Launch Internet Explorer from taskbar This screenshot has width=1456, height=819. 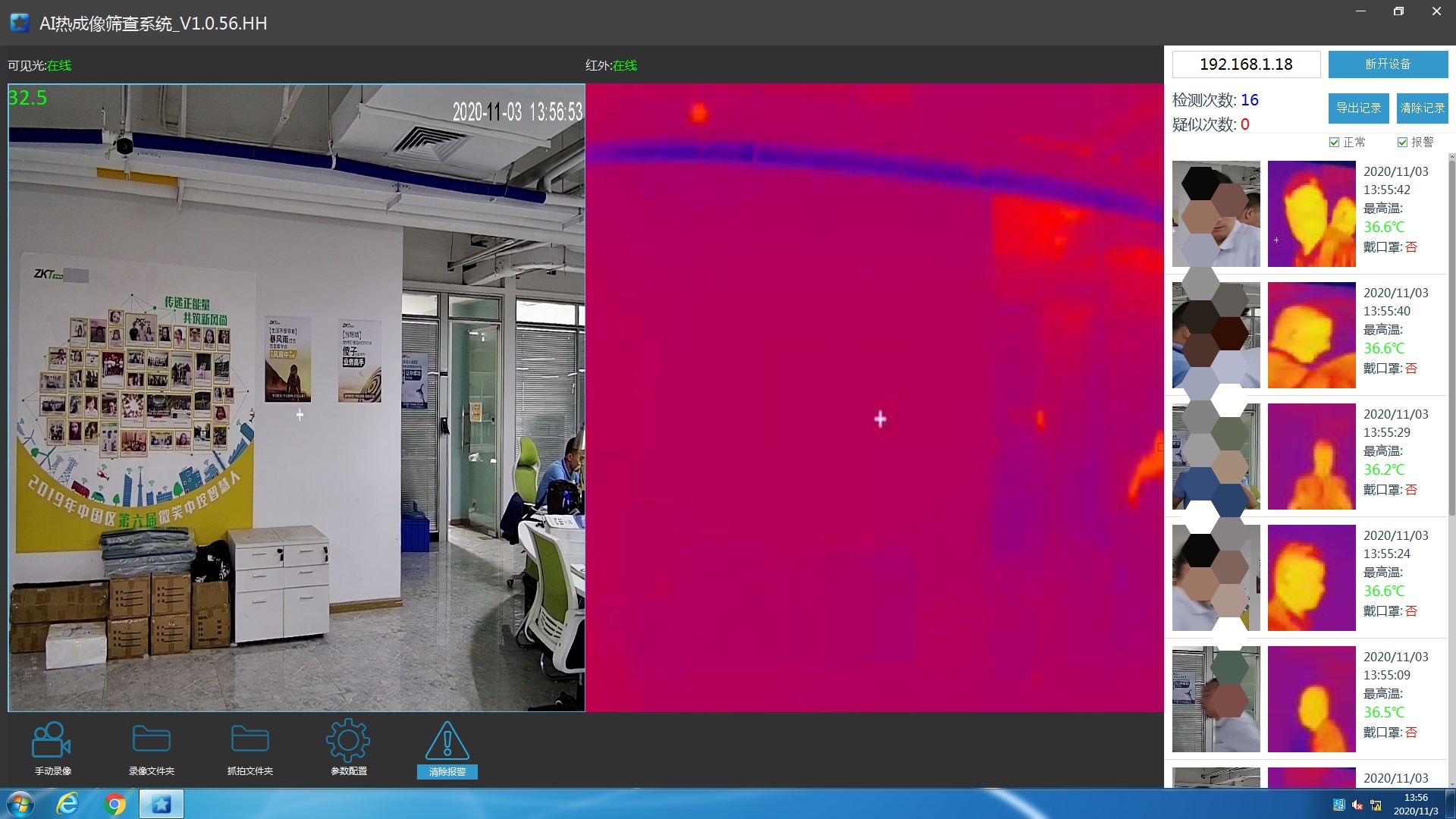click(x=67, y=804)
